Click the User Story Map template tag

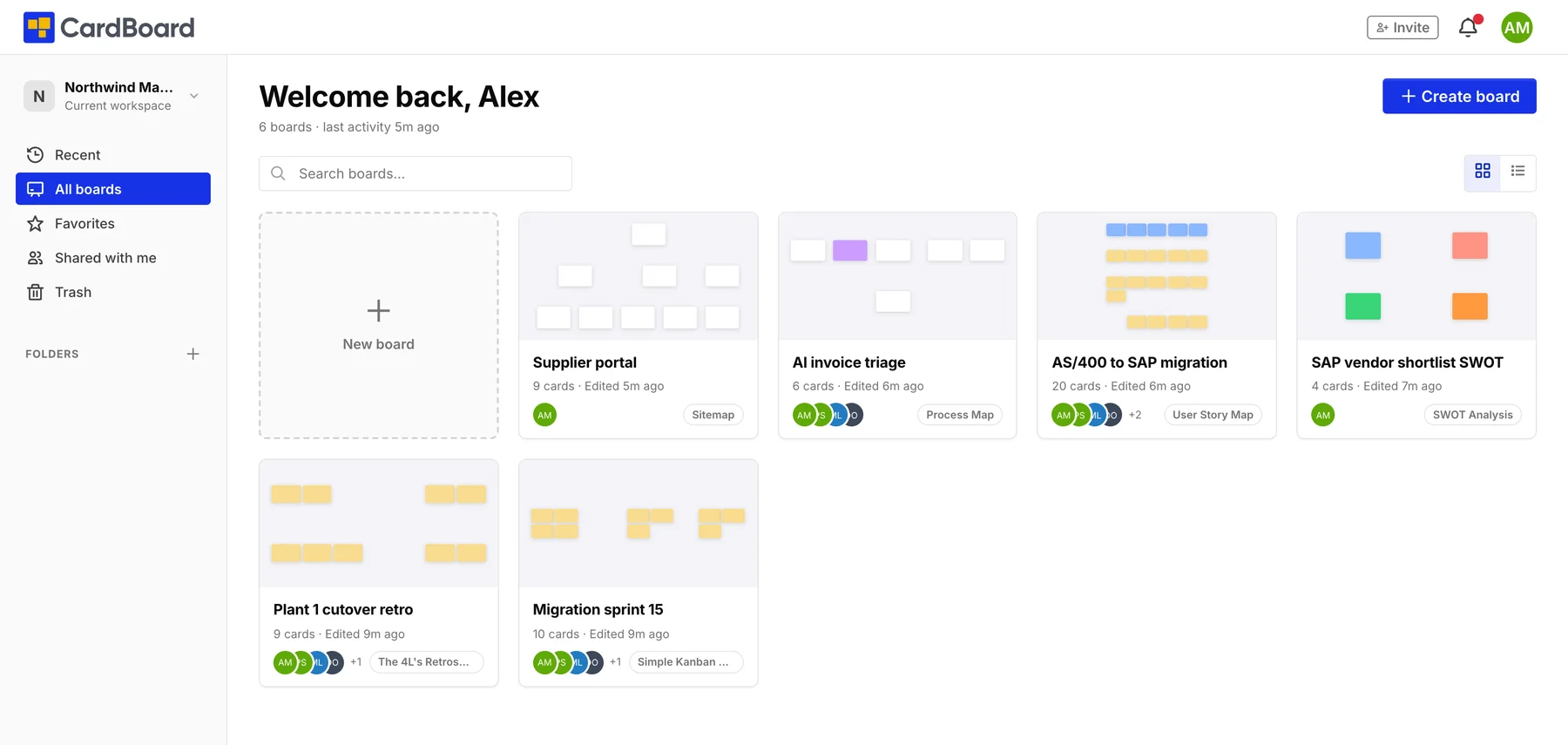pos(1213,415)
